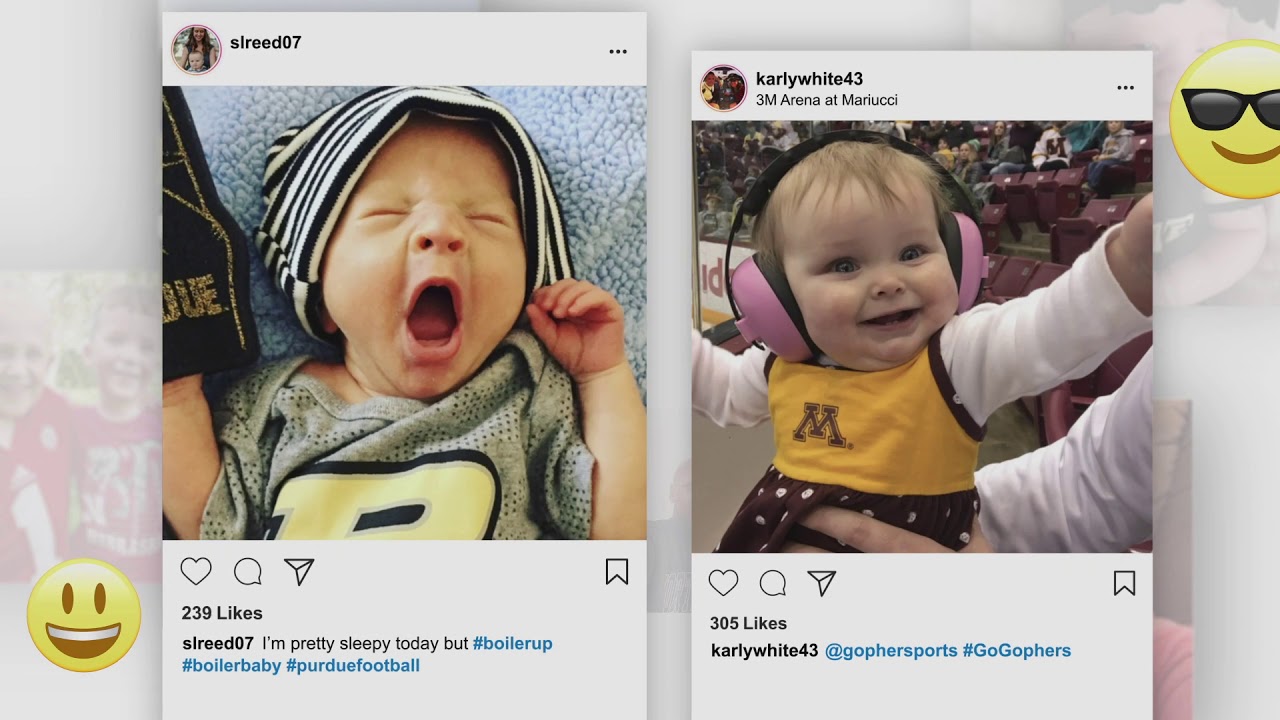This screenshot has height=720, width=1280.
Task: Open the three-dot menu on slreed07 post
Action: [618, 52]
